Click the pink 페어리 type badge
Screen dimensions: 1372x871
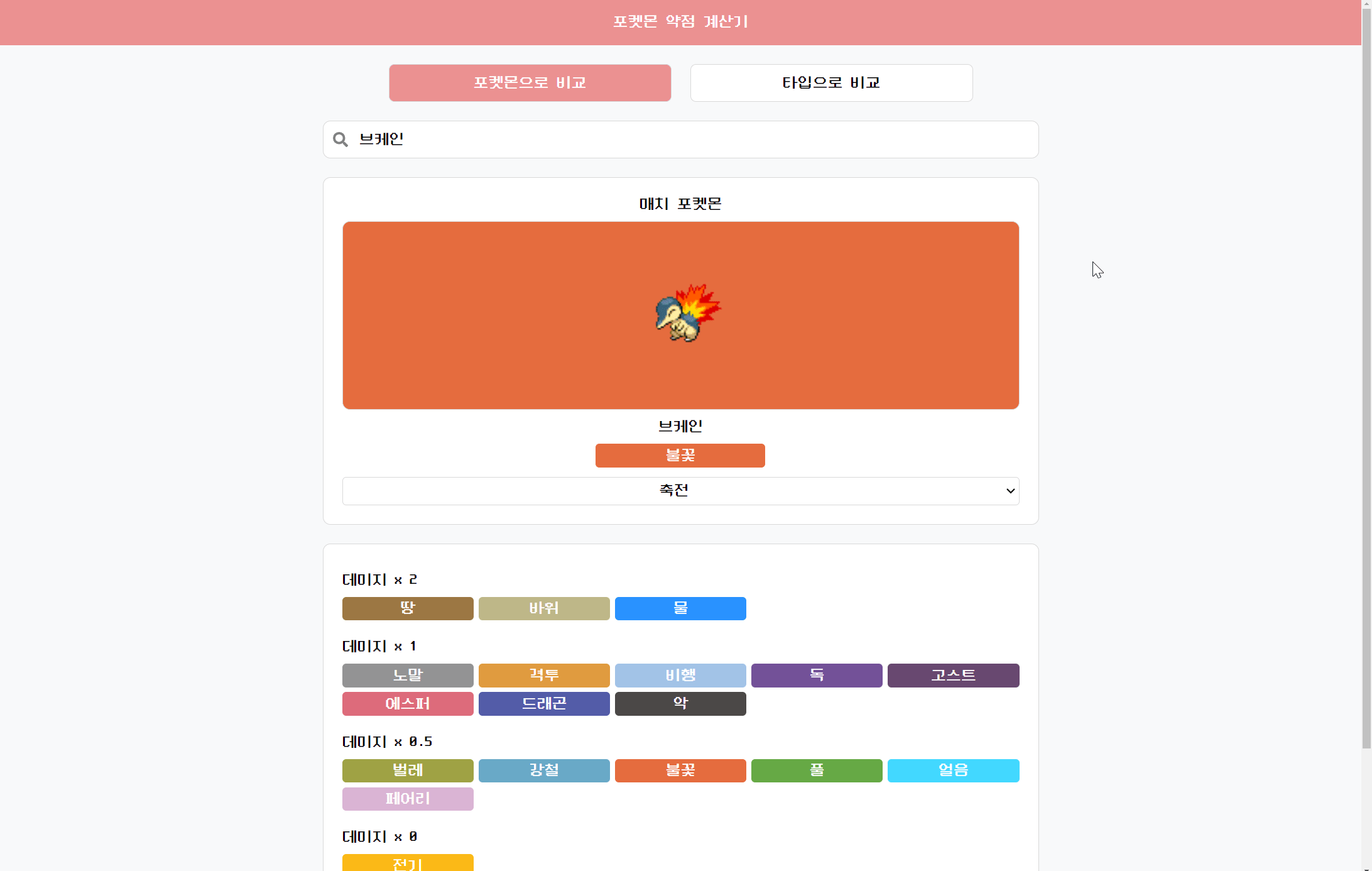click(408, 799)
